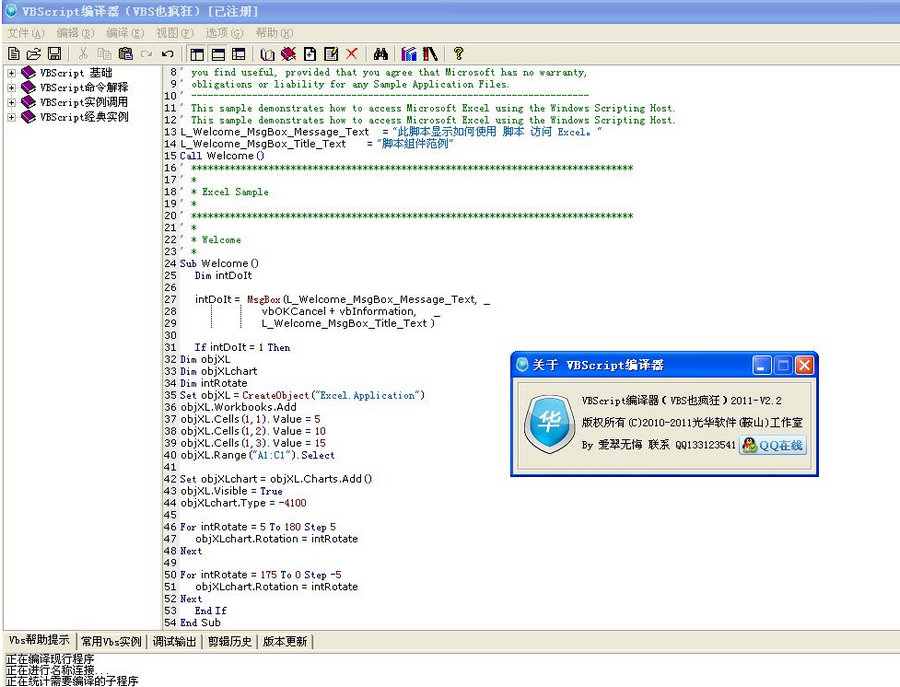This screenshot has width=900, height=687.
Task: Click line 44 objXLchart.Type = -4100
Action: pyautogui.click(x=243, y=503)
